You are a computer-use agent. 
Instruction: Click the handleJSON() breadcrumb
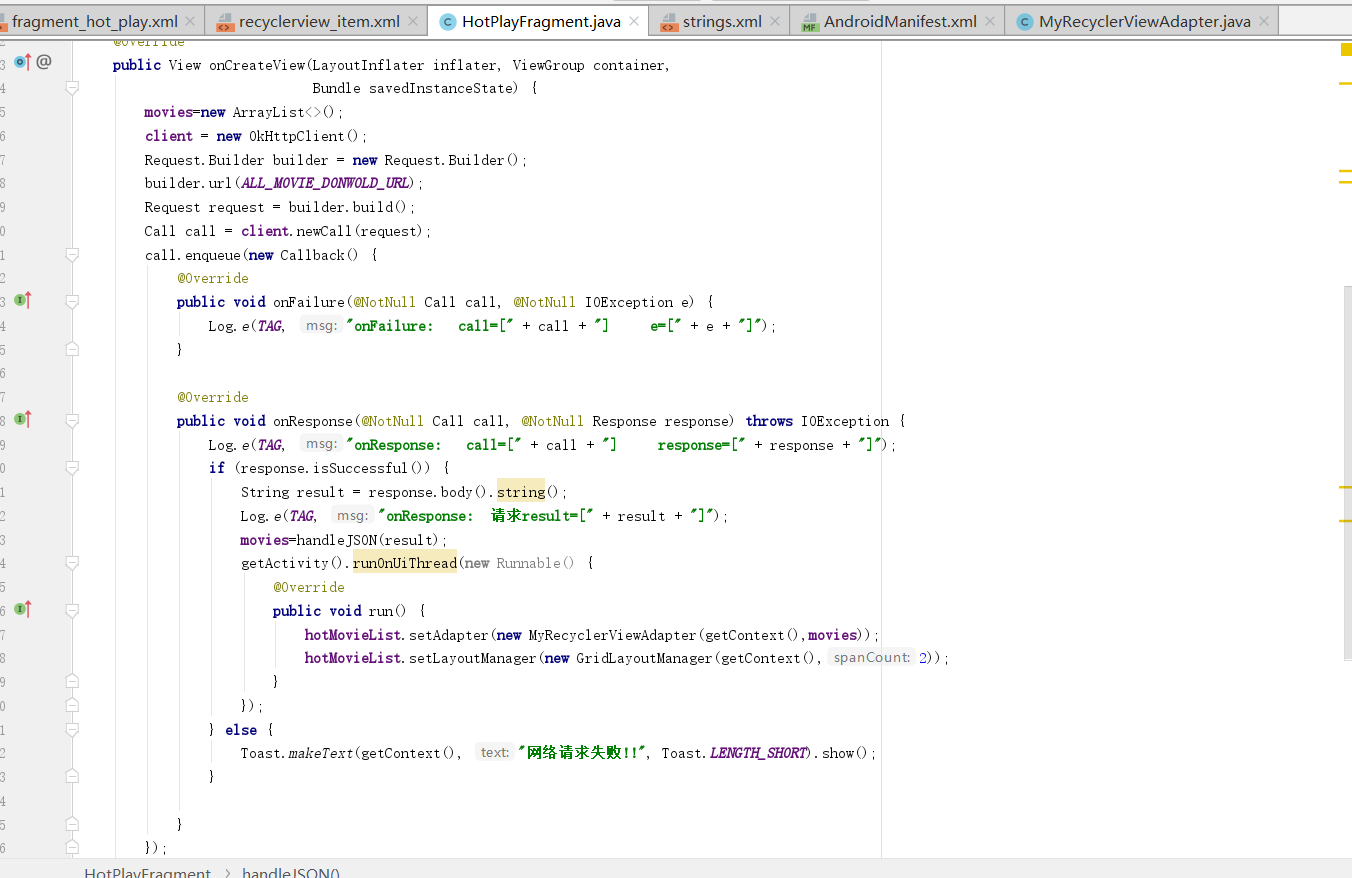pyautogui.click(x=291, y=872)
